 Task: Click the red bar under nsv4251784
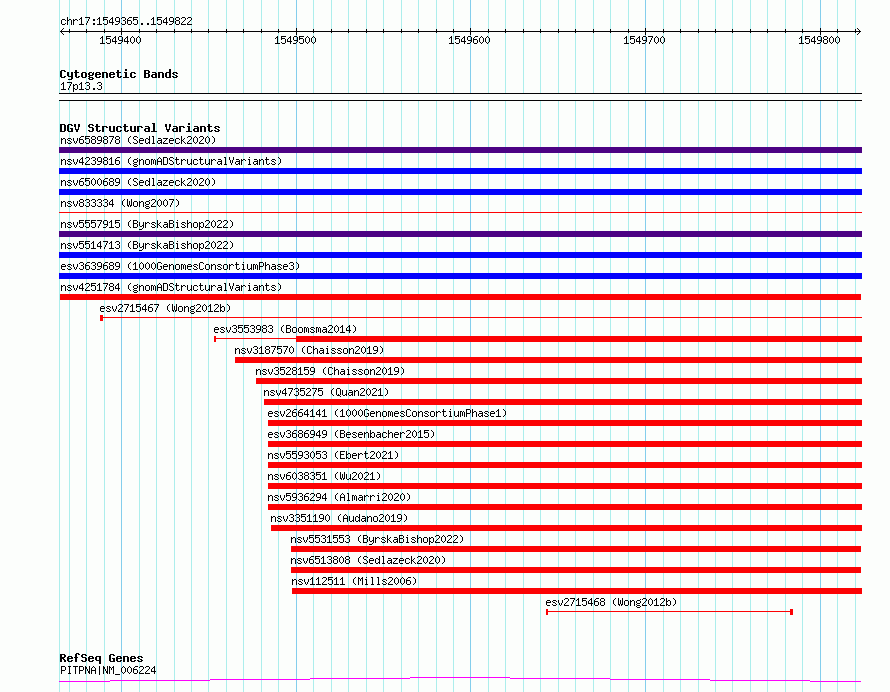coord(460,297)
